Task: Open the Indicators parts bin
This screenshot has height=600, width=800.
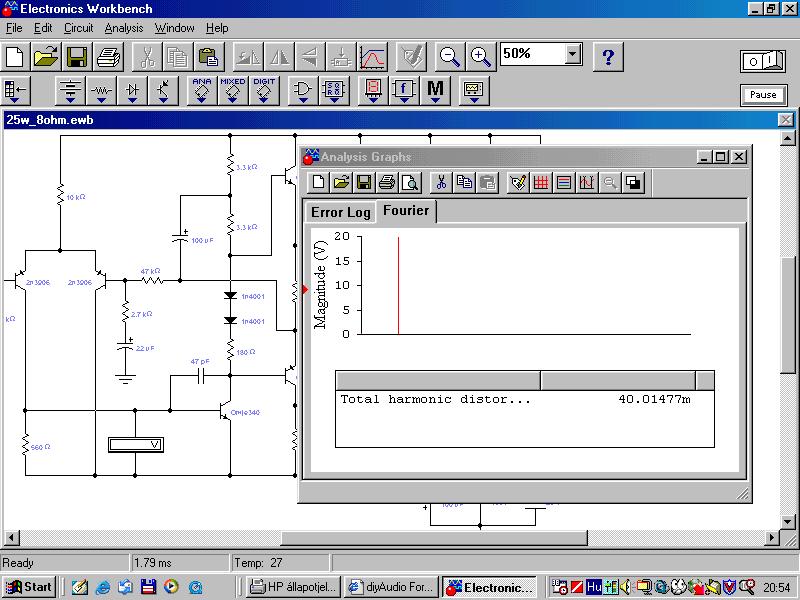Action: pyautogui.click(x=372, y=91)
